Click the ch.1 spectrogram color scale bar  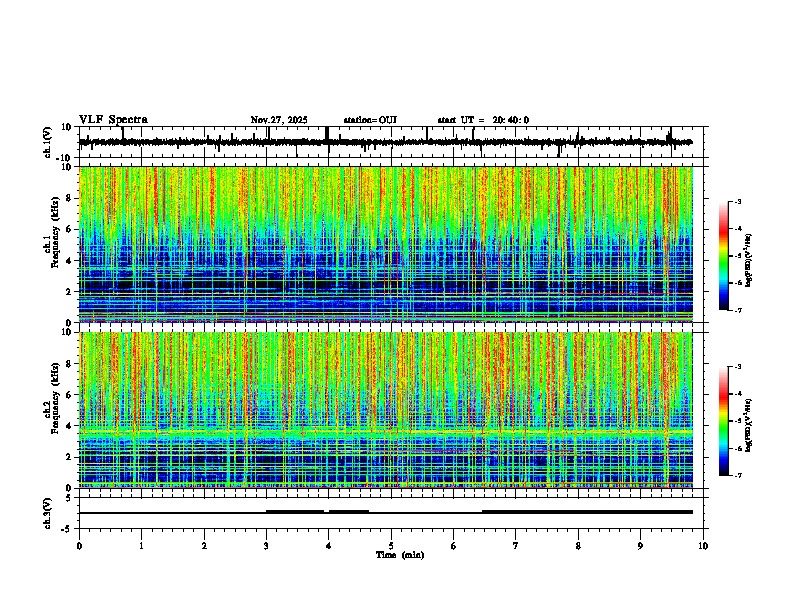pos(723,256)
